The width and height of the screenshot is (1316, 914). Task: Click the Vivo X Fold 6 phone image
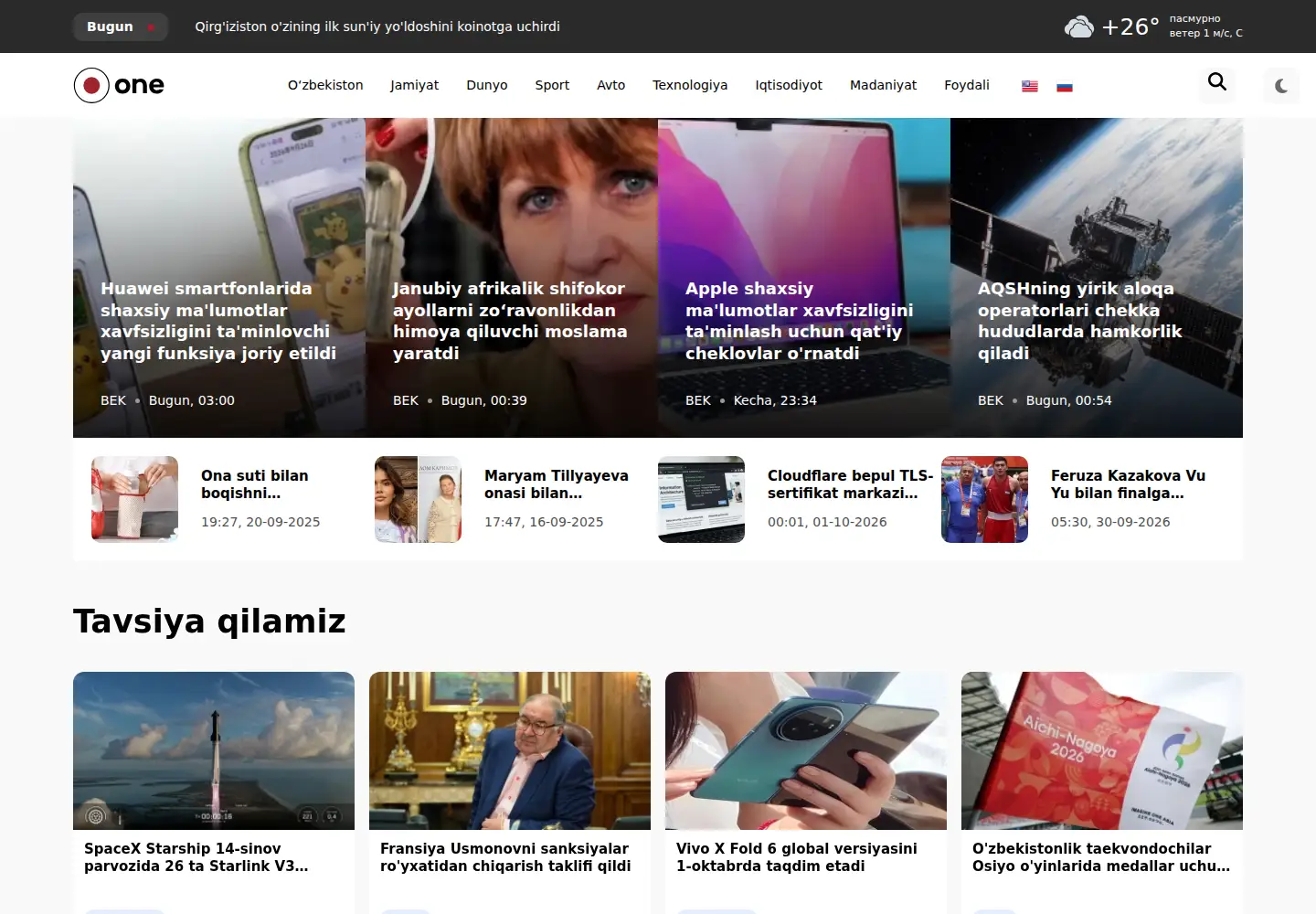tap(806, 750)
